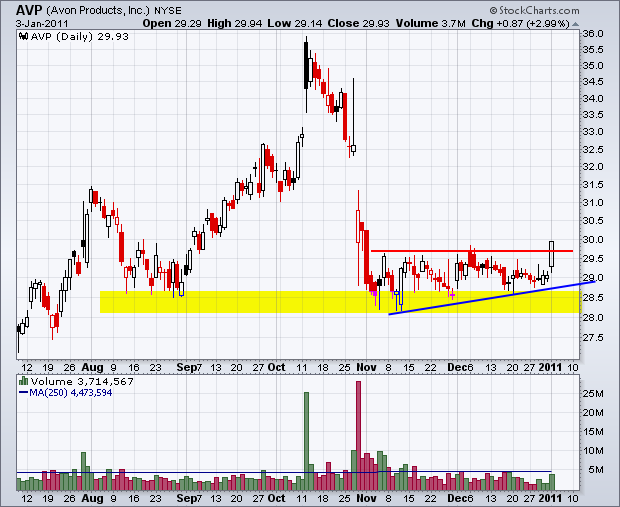Screen dimensions: 620x507
Task: Click the 27.5 price axis label
Action: click(593, 338)
